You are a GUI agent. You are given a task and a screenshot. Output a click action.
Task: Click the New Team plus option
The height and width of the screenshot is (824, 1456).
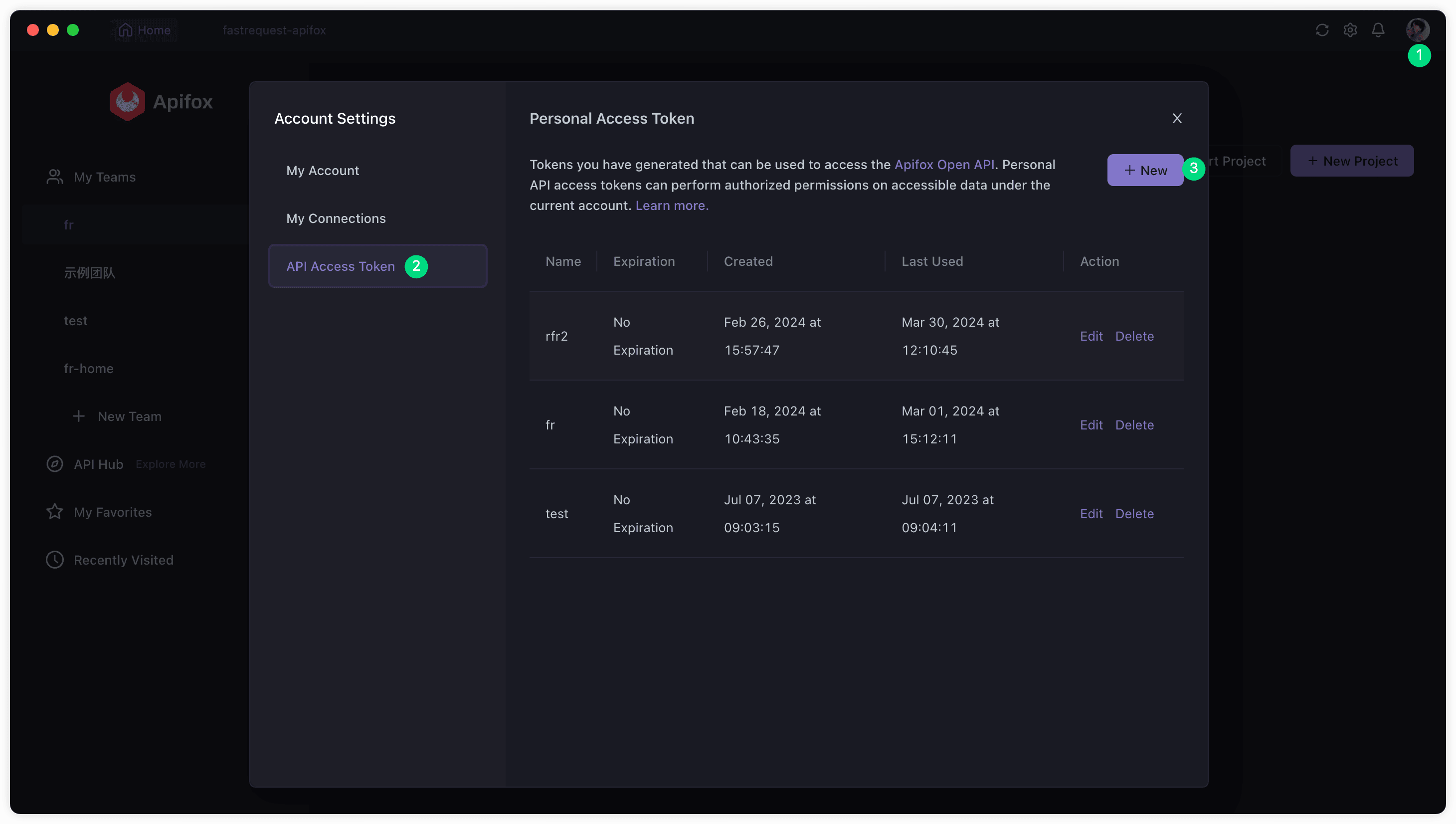pyautogui.click(x=118, y=416)
